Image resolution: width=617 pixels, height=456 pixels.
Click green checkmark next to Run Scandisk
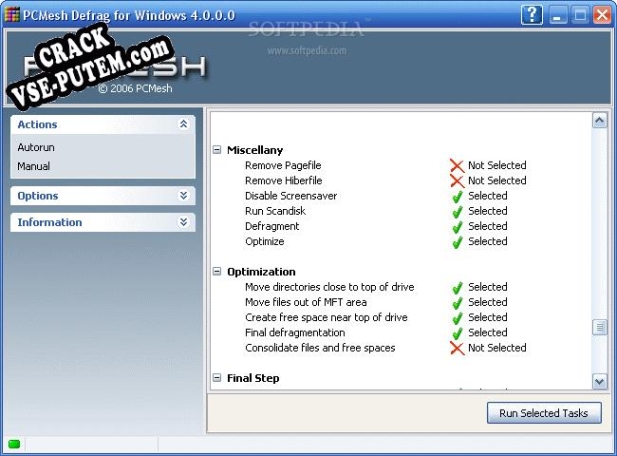coord(456,211)
